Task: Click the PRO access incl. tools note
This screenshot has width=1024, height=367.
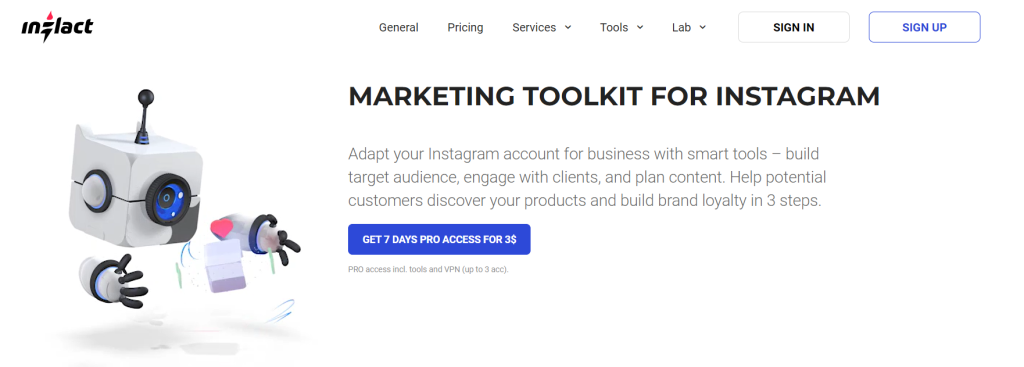Action: tap(428, 269)
